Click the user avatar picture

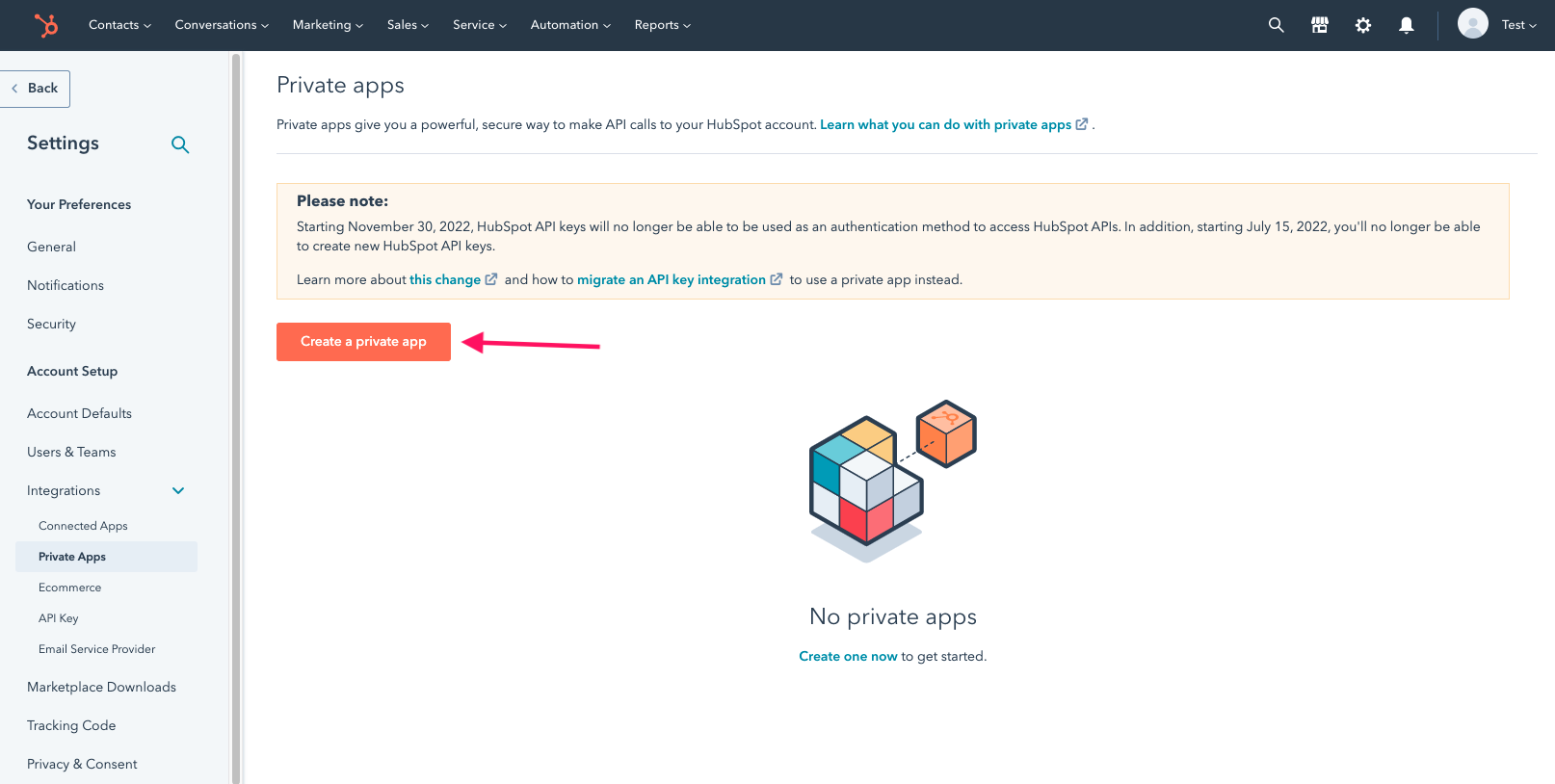click(1473, 23)
